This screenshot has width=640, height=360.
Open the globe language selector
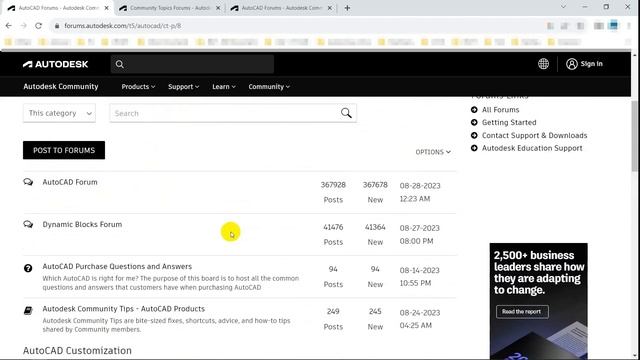coord(543,64)
